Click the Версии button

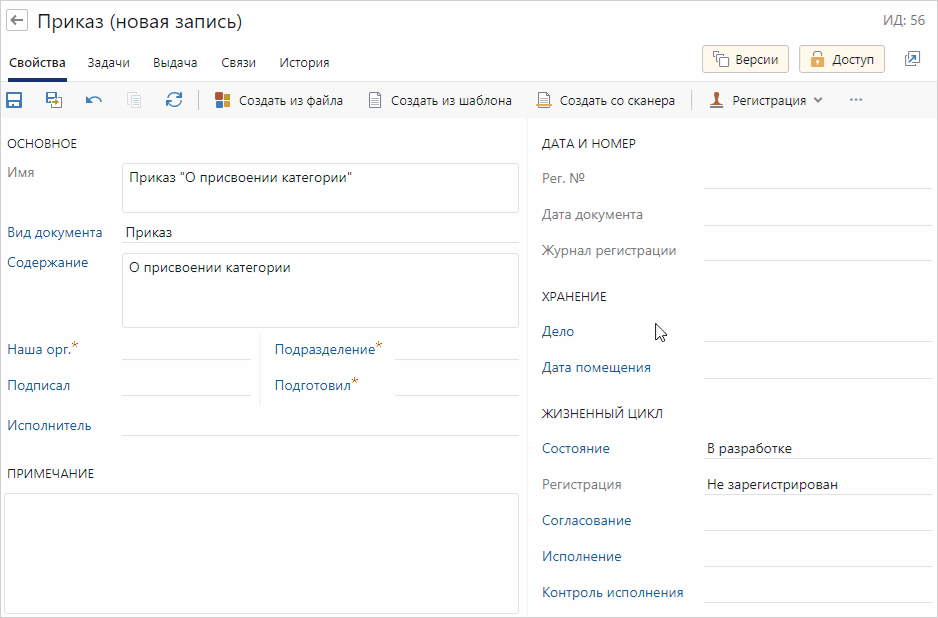click(x=746, y=60)
